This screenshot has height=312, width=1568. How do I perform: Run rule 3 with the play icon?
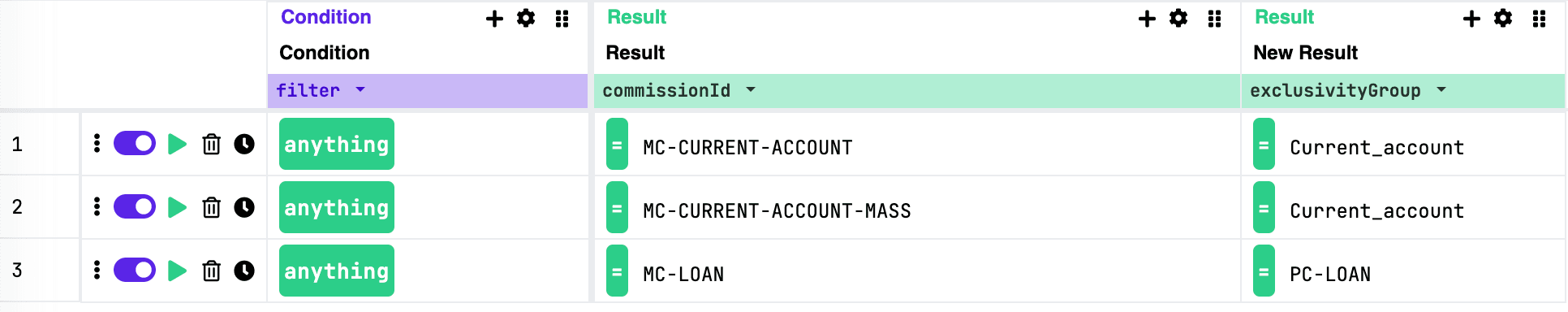click(x=177, y=271)
